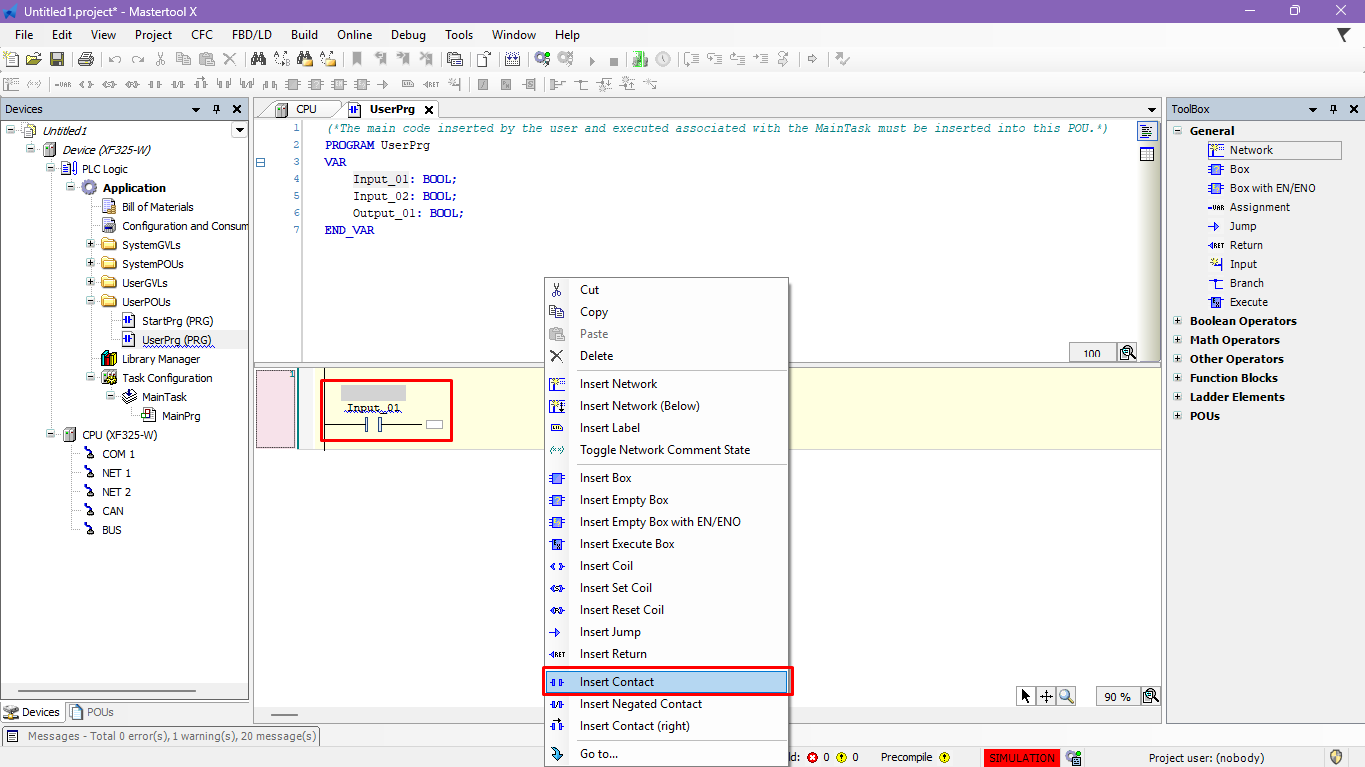Pick the Execute element in ToolBox
This screenshot has width=1365, height=767.
[1248, 302]
